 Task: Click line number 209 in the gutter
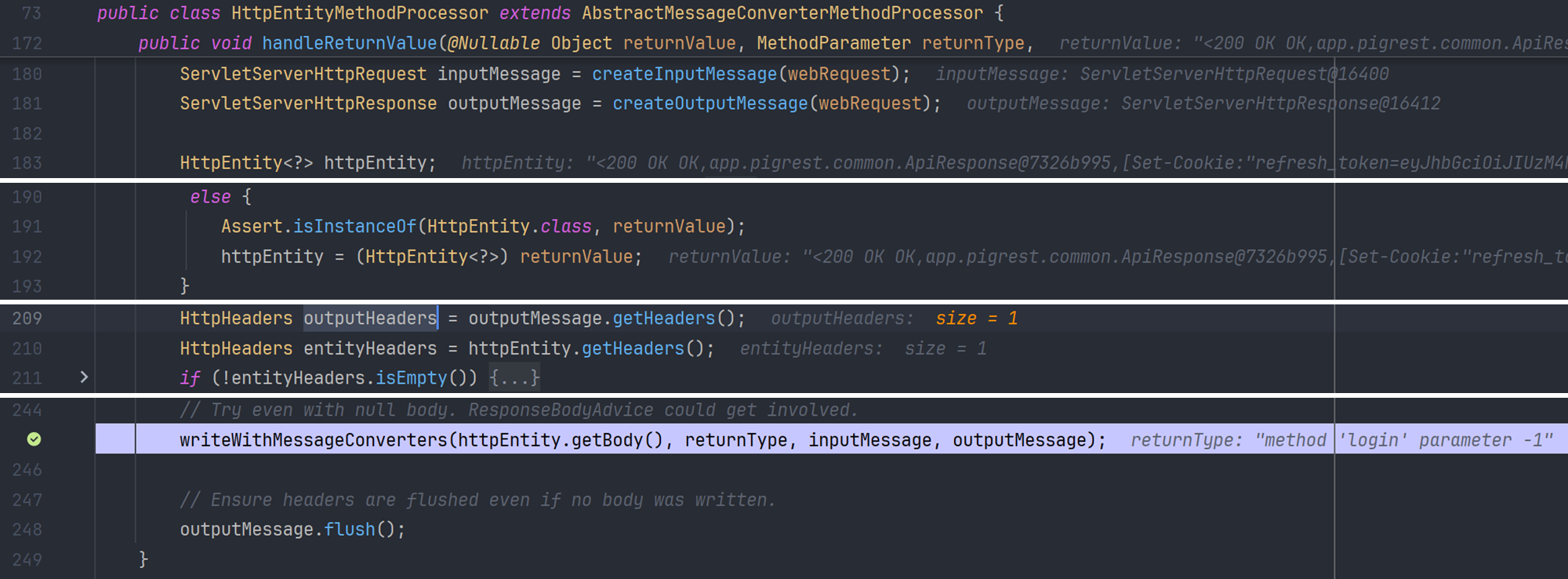coord(27,319)
